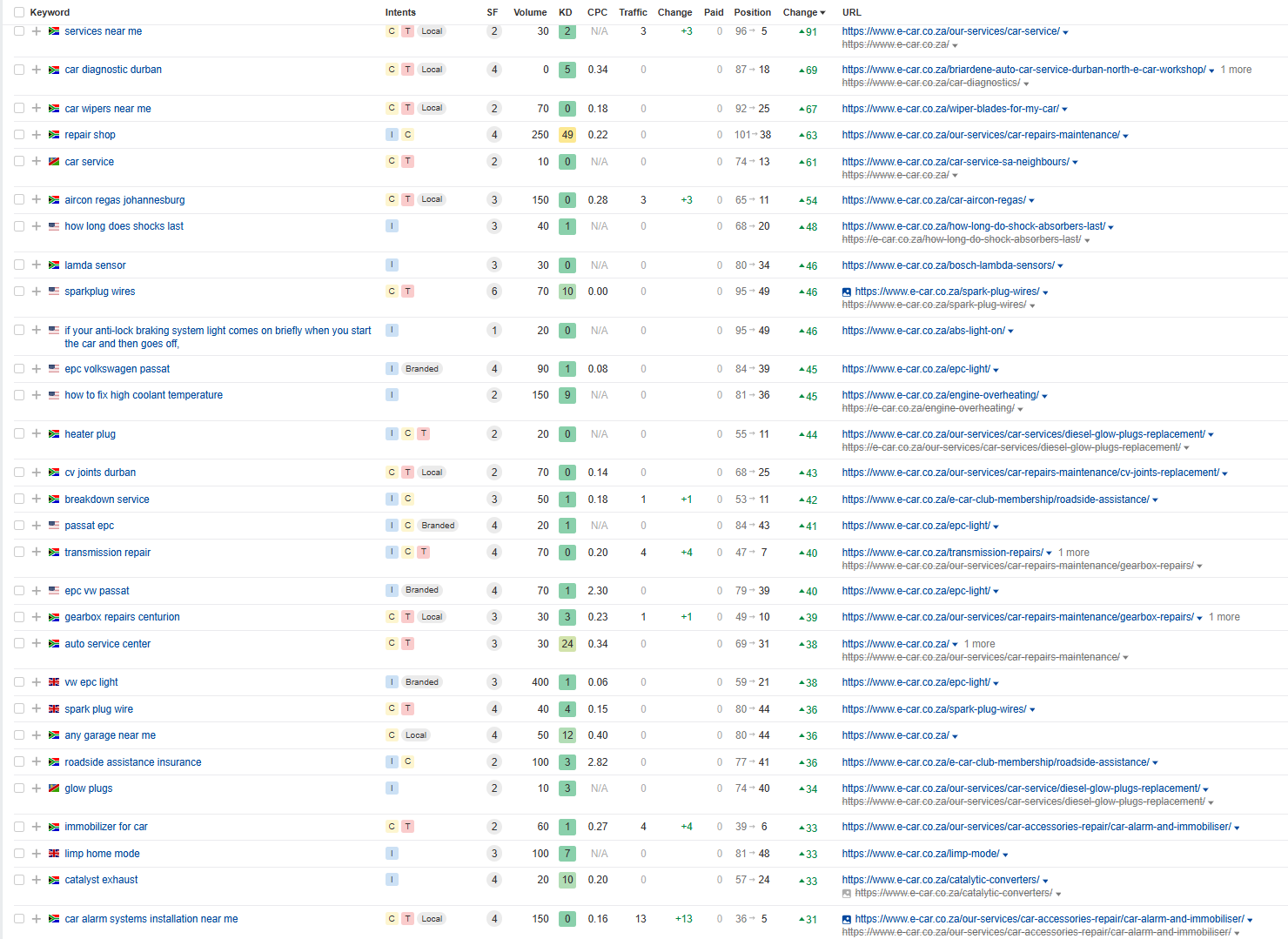Click the blue SERP icon before the spark-plug-wires URL
The width and height of the screenshot is (1288, 939).
(847, 292)
